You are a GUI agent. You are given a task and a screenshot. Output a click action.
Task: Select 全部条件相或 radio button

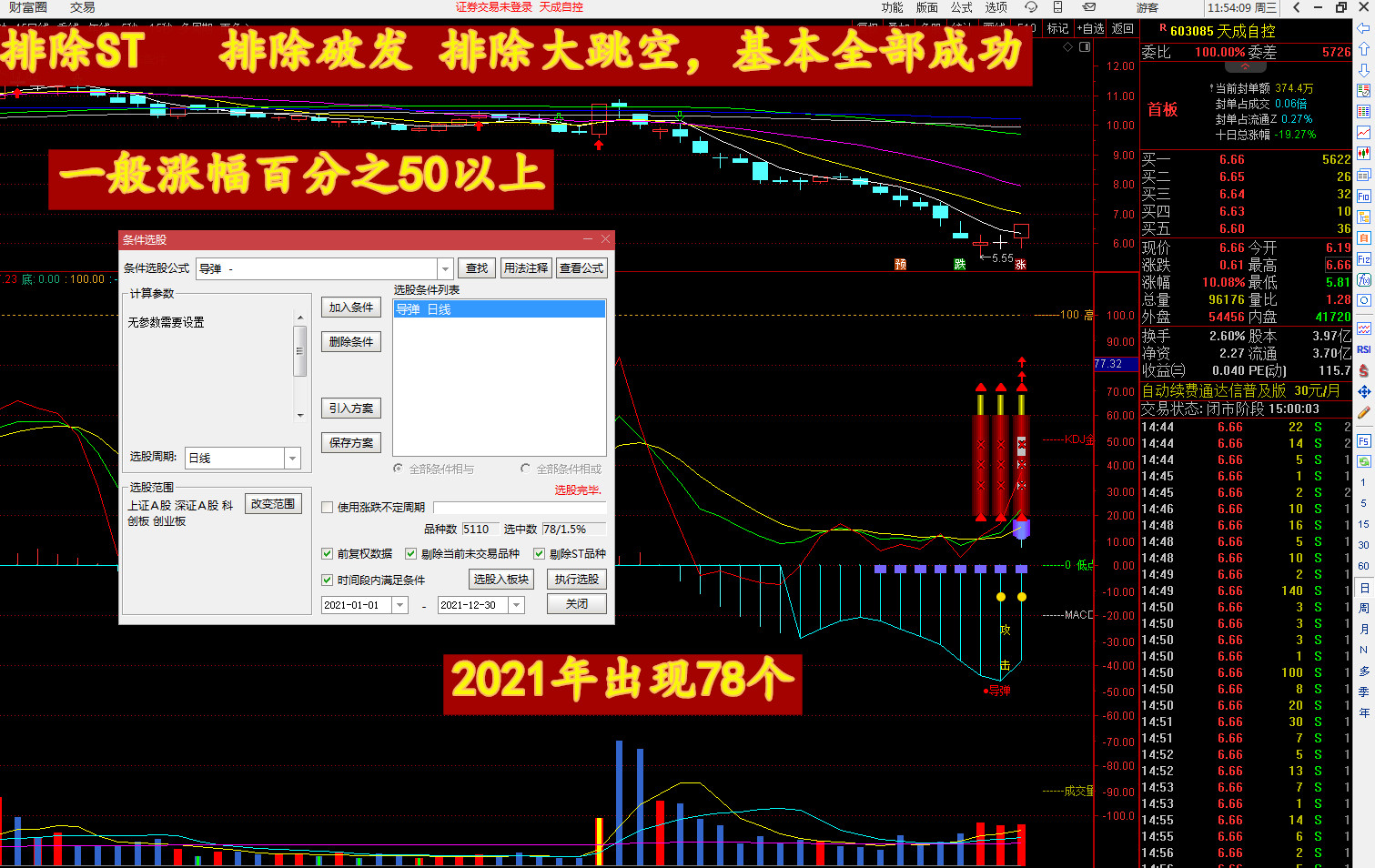click(x=525, y=469)
